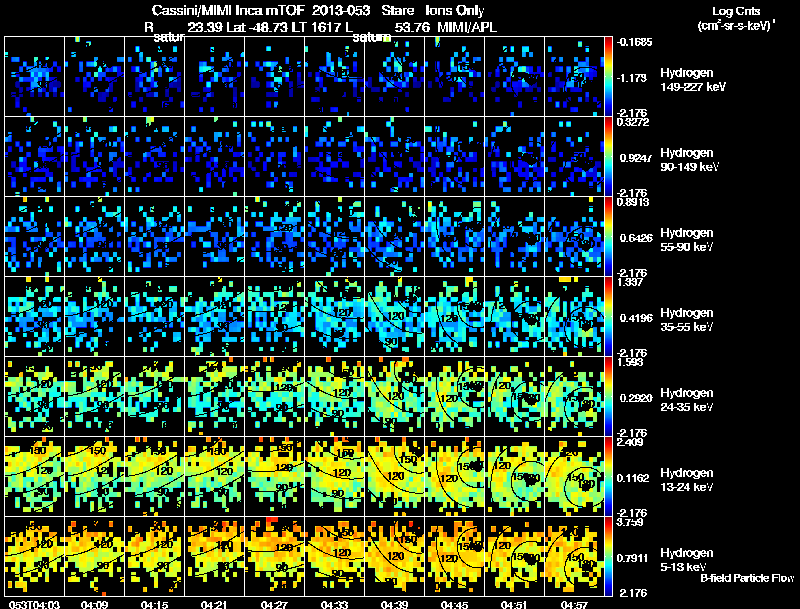800x609 pixels.
Task: Open the 04:21 panel in Hydrogen 55-90 keV row
Action: pyautogui.click(x=214, y=237)
